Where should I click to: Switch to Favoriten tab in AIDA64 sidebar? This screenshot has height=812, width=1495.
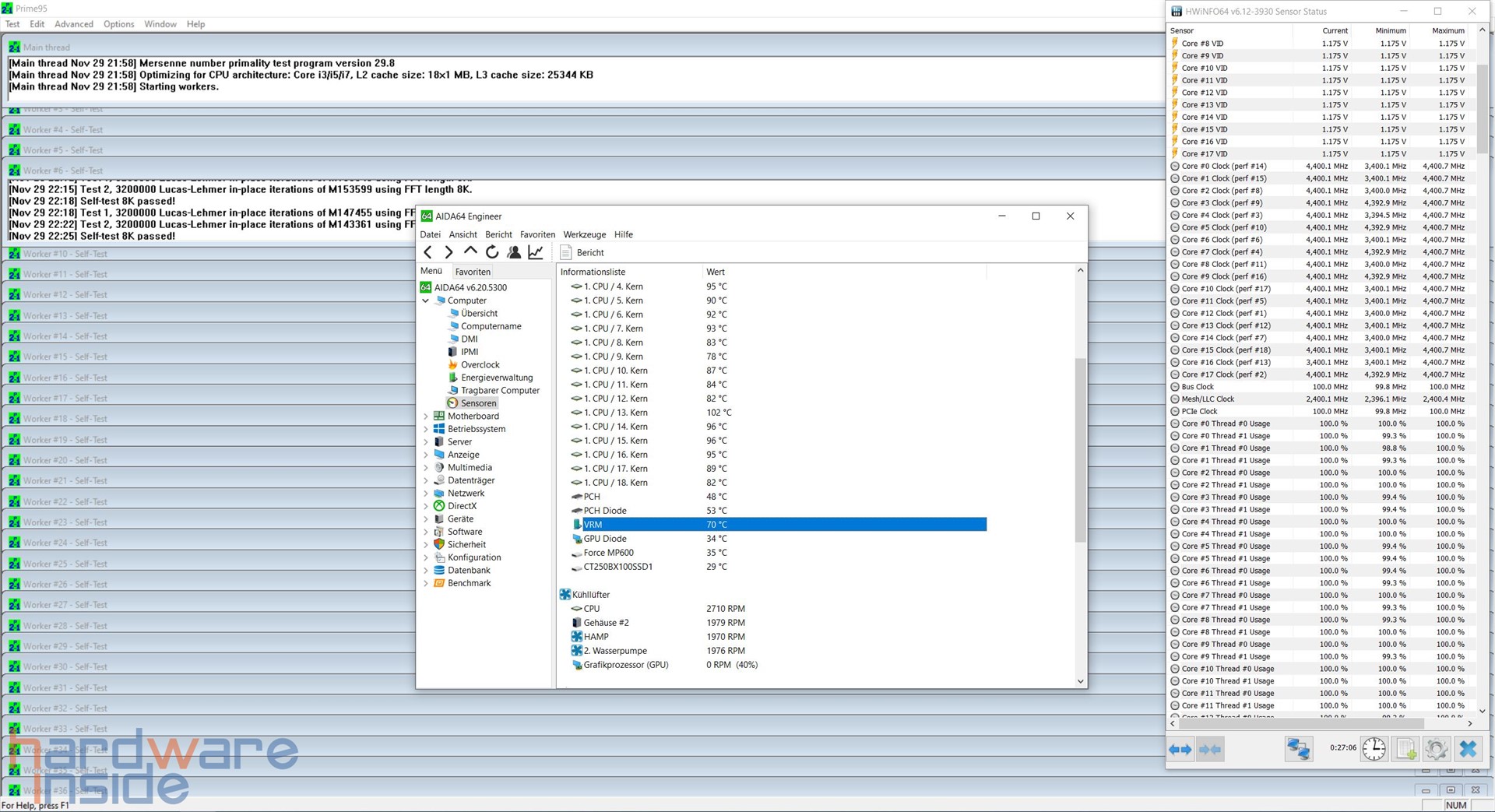(473, 272)
